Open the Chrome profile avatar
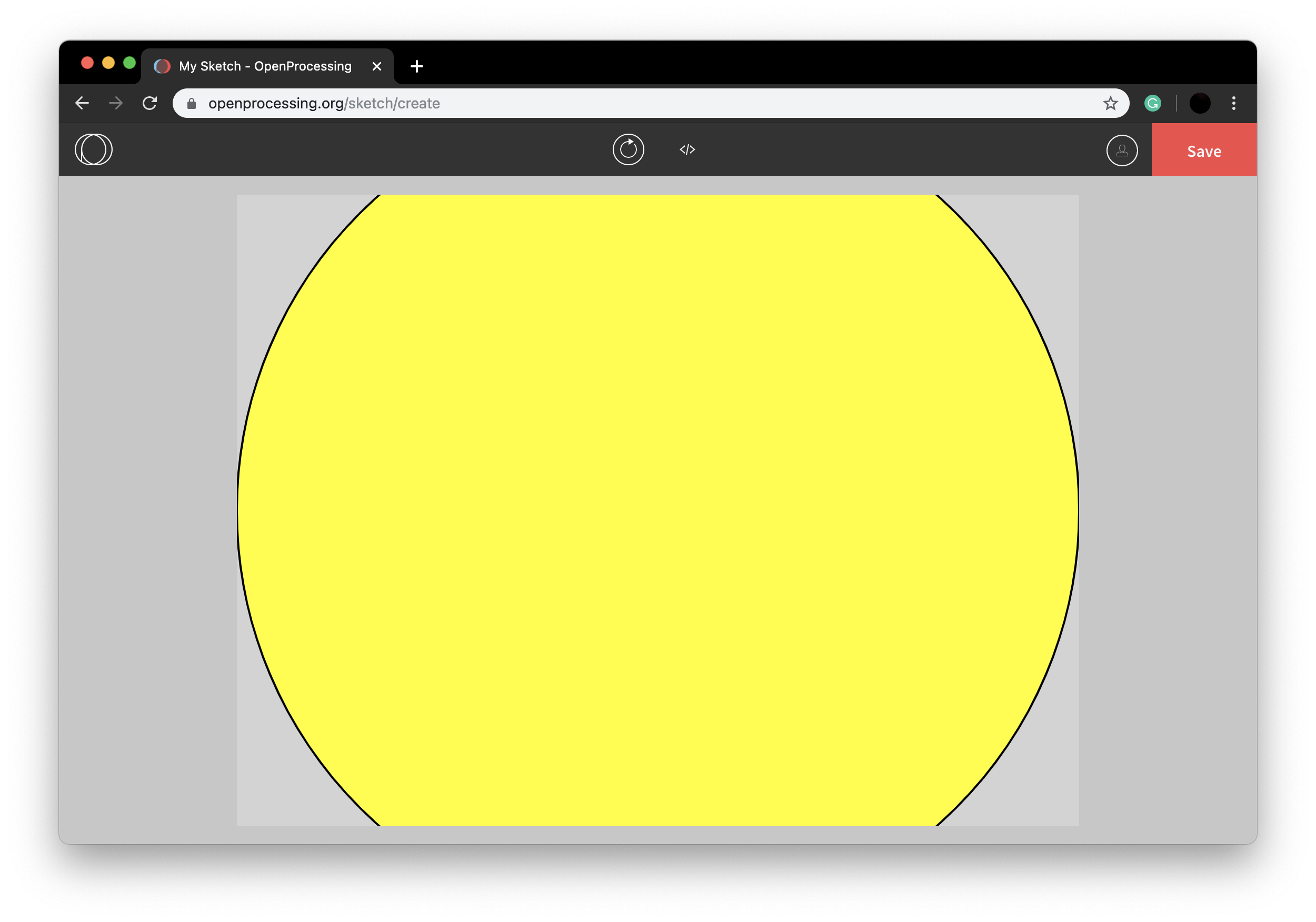Screen dimensions: 1316x922 click(1200, 103)
